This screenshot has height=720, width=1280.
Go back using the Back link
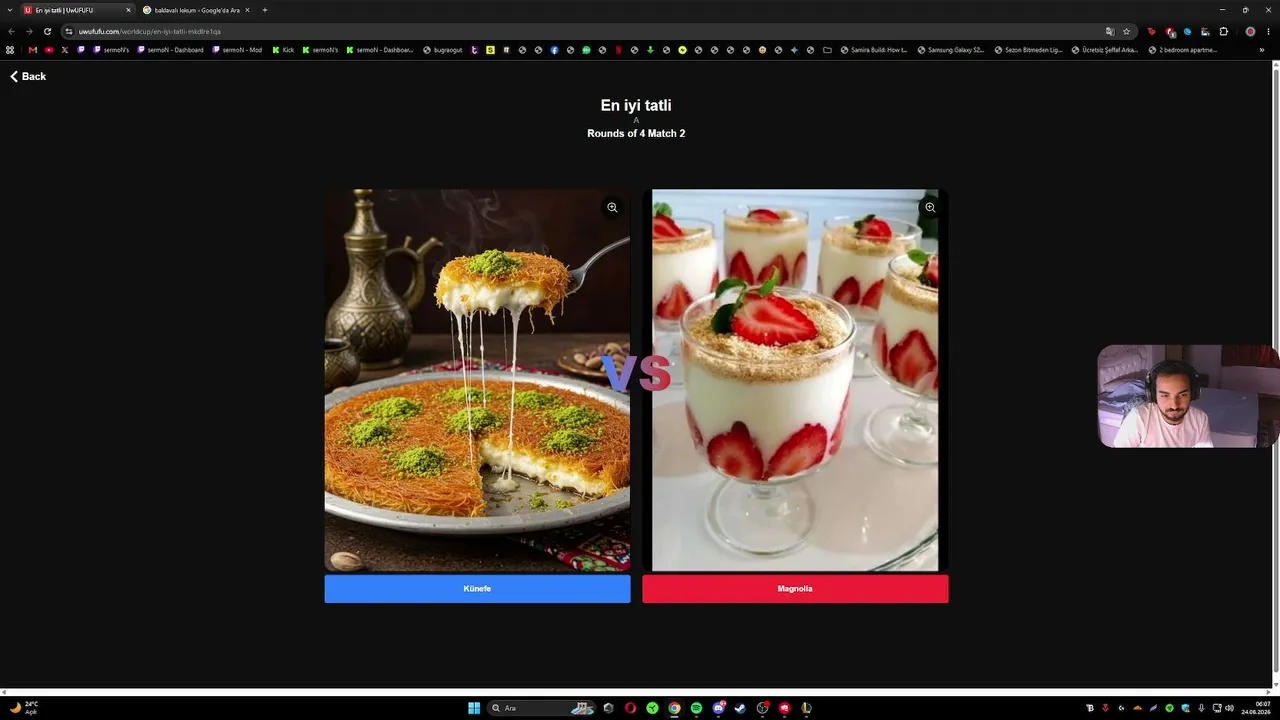[28, 76]
